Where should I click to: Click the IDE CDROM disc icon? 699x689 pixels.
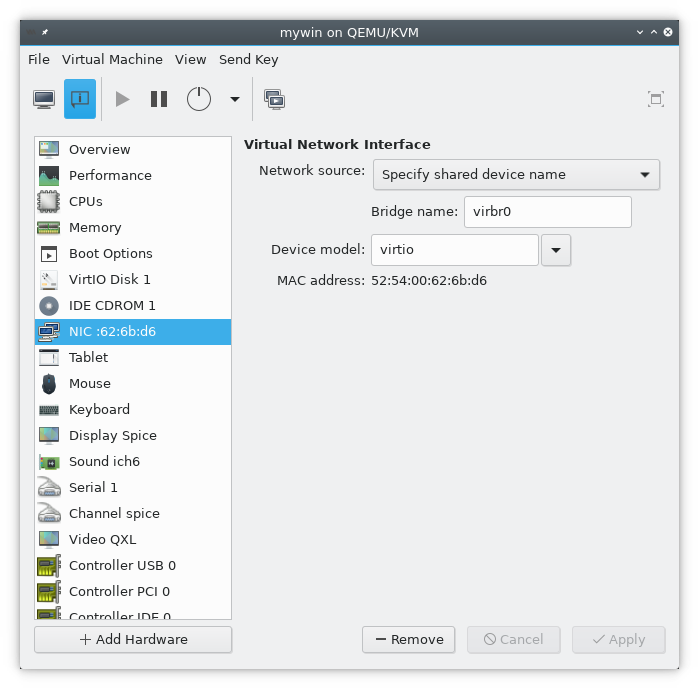pos(49,306)
